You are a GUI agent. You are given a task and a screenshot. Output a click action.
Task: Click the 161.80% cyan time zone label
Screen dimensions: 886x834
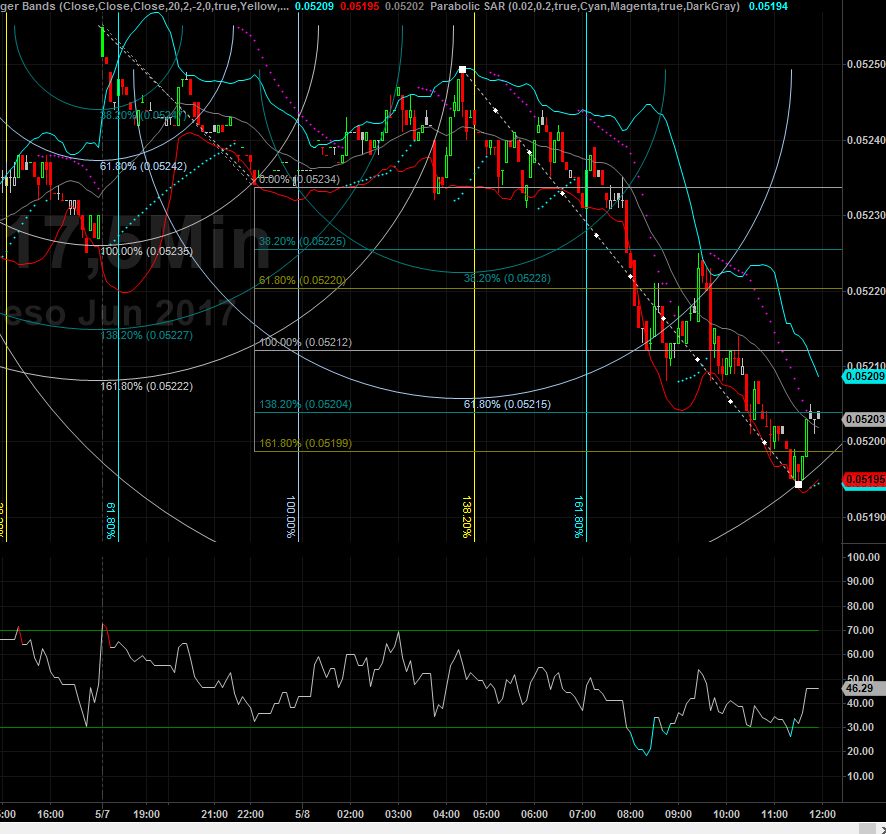click(579, 516)
